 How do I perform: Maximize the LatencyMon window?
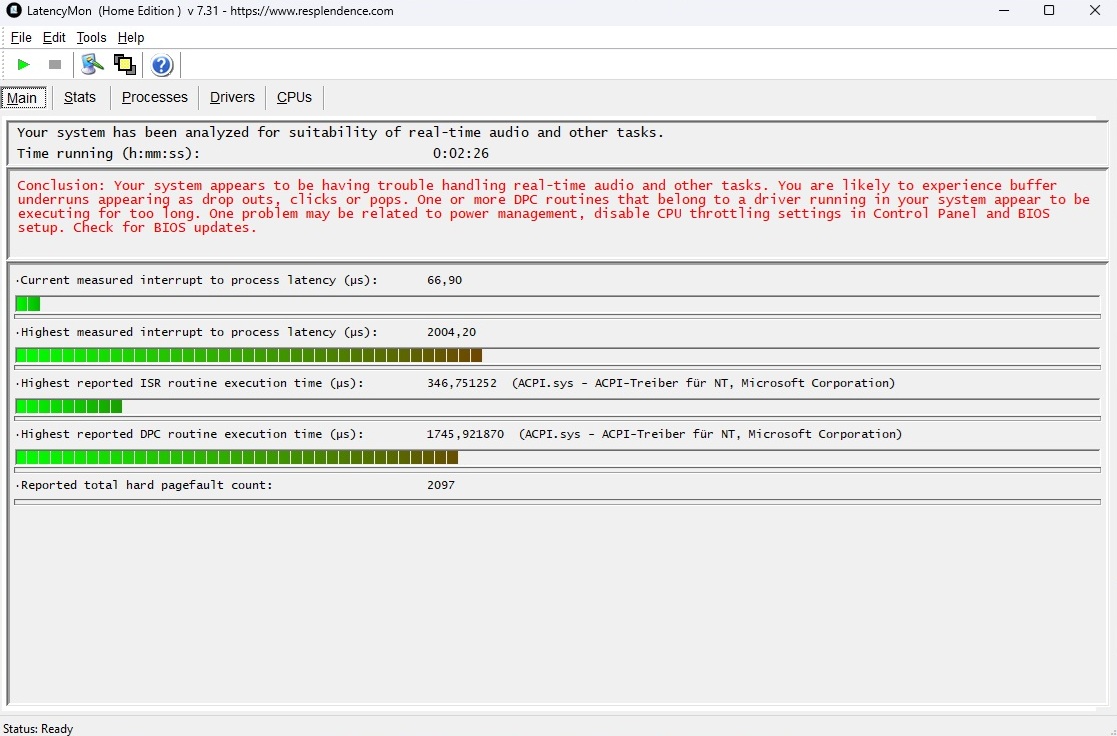pos(1049,11)
